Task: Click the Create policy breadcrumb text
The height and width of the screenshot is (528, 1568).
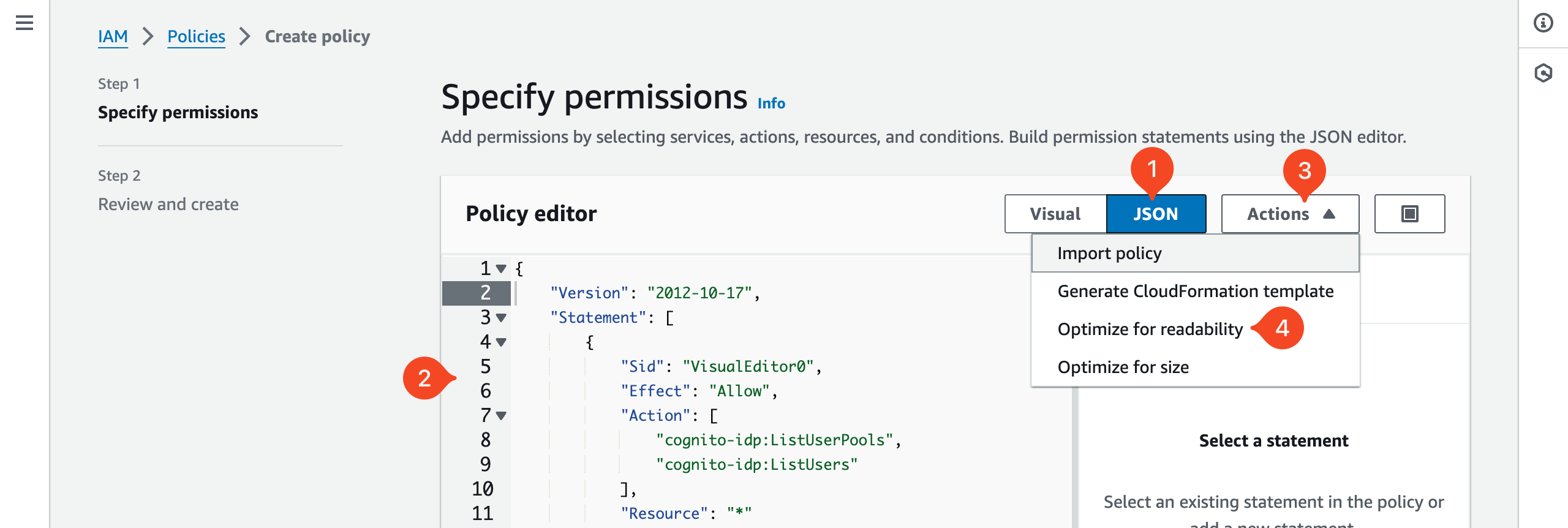Action: [x=317, y=37]
